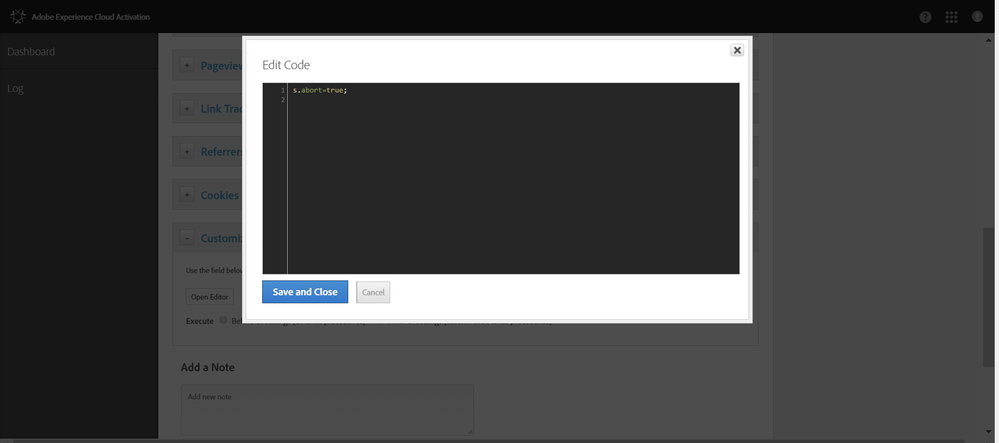Select the first Execute radio option
Viewport: 999px width, 443px height.
pyautogui.click(x=224, y=321)
